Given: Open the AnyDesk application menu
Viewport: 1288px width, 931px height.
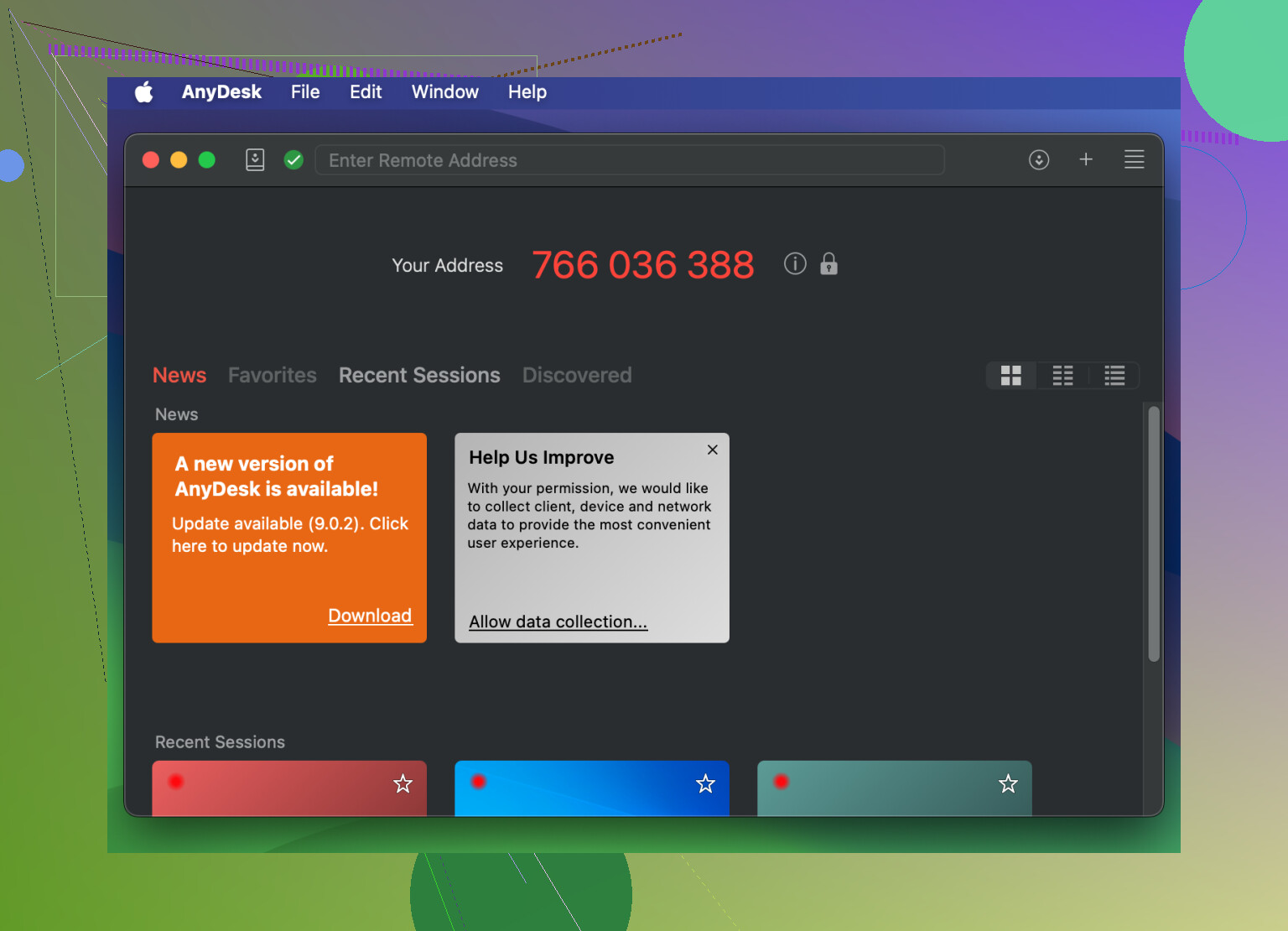Looking at the screenshot, I should click(x=221, y=92).
